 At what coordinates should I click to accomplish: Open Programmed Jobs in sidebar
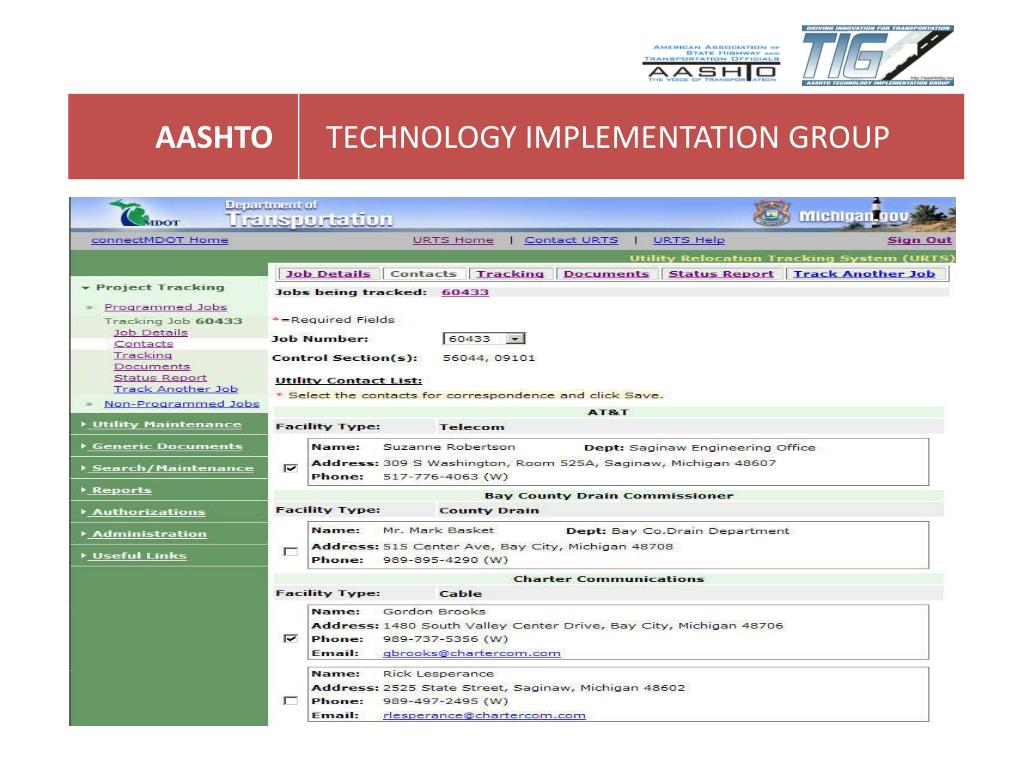pos(165,307)
